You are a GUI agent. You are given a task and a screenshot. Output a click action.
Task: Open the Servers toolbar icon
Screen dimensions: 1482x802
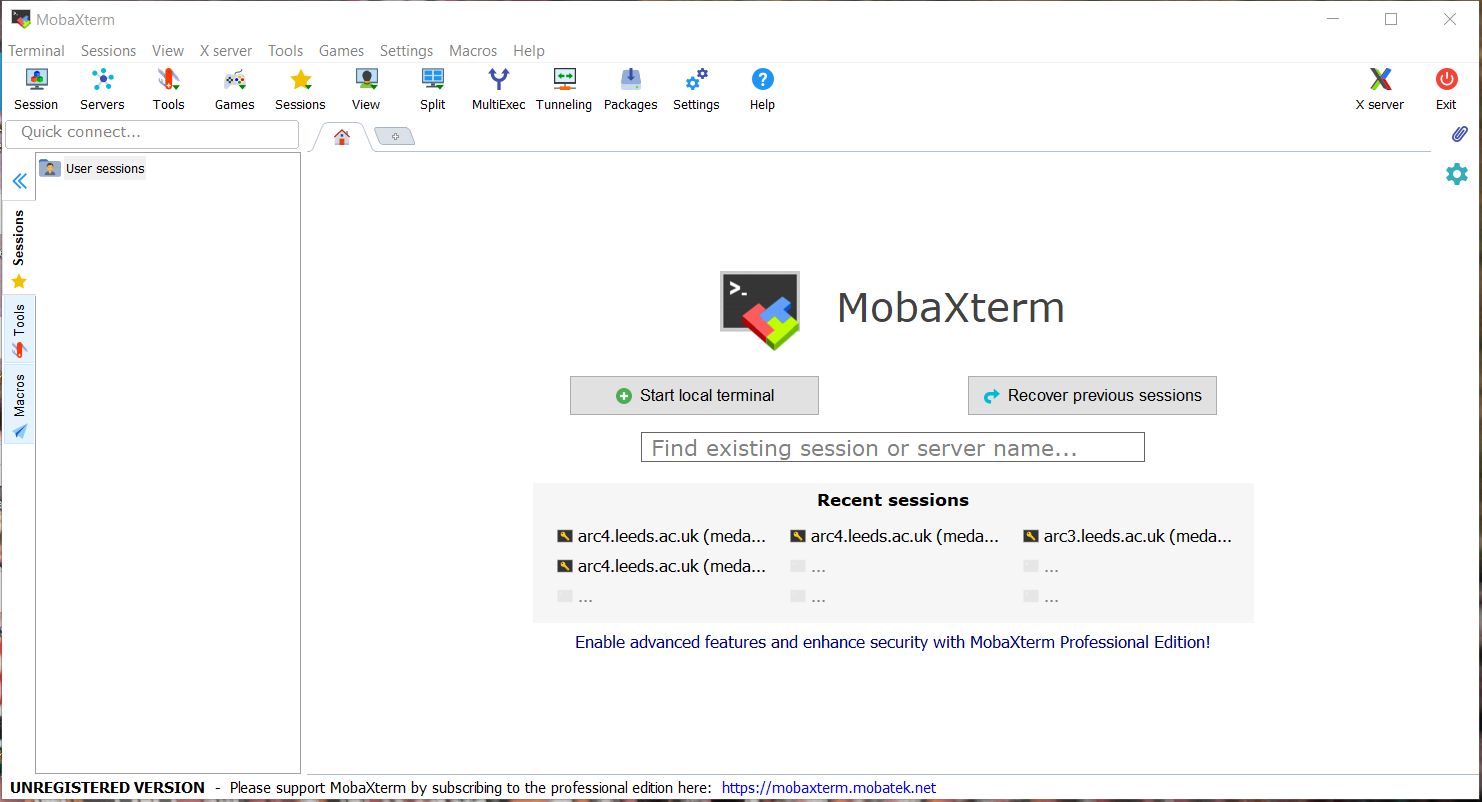click(102, 89)
